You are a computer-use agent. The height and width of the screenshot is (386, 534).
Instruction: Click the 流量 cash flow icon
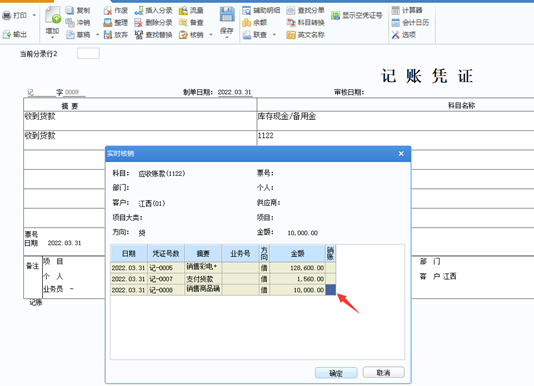pos(183,11)
